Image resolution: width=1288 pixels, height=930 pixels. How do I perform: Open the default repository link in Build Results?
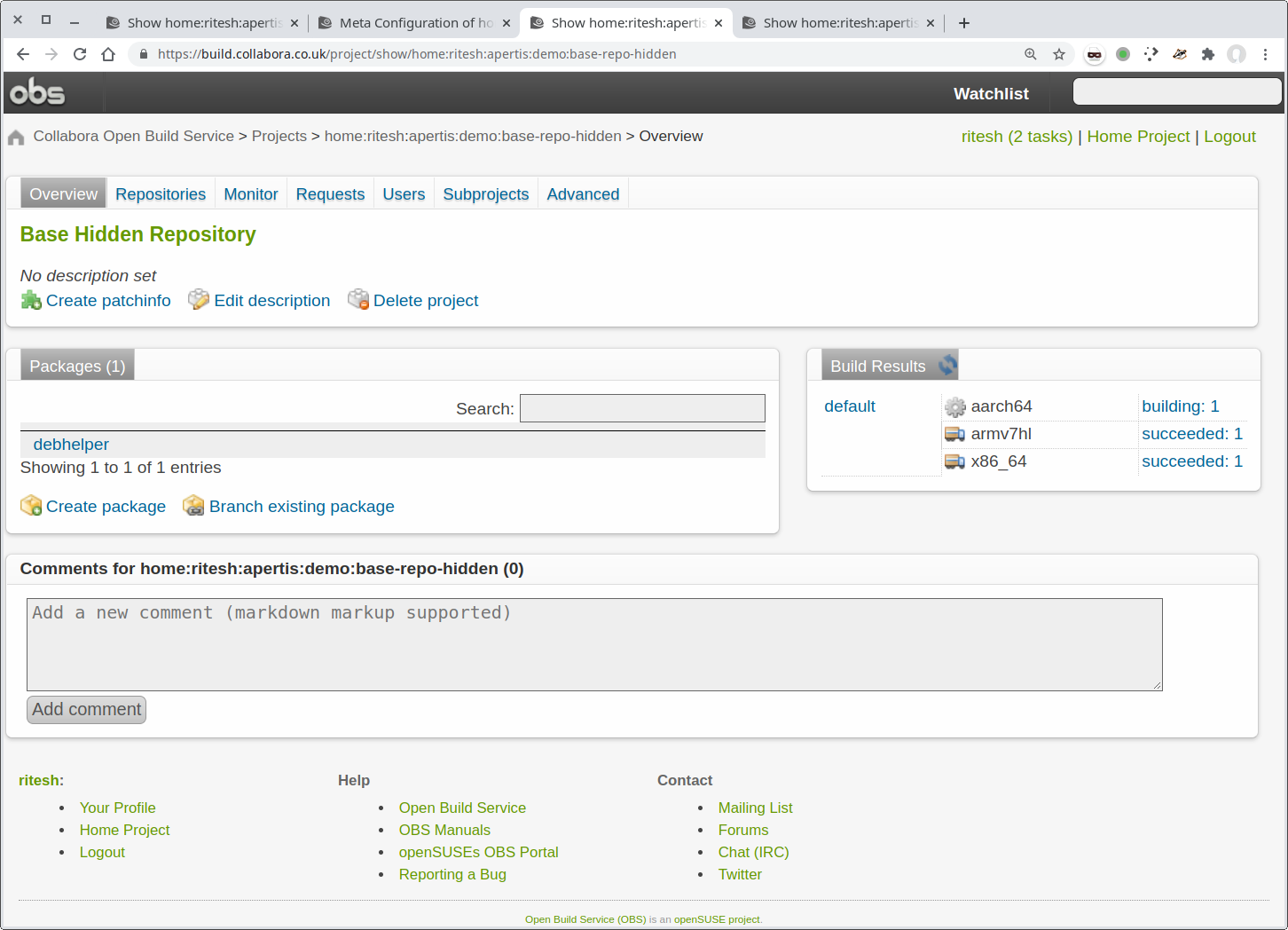tap(850, 406)
